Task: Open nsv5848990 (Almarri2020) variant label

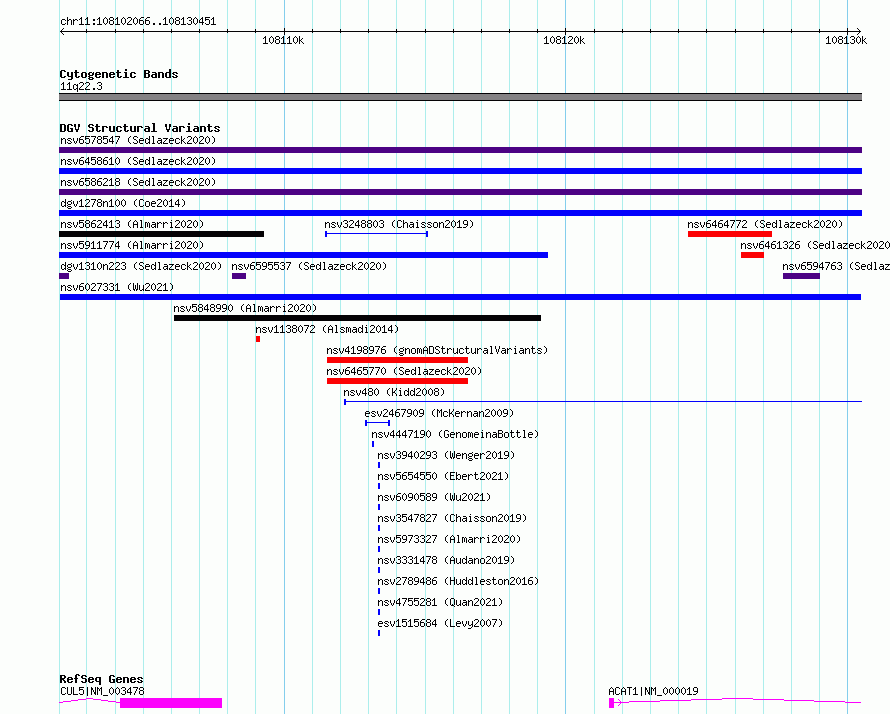Action: coord(245,308)
